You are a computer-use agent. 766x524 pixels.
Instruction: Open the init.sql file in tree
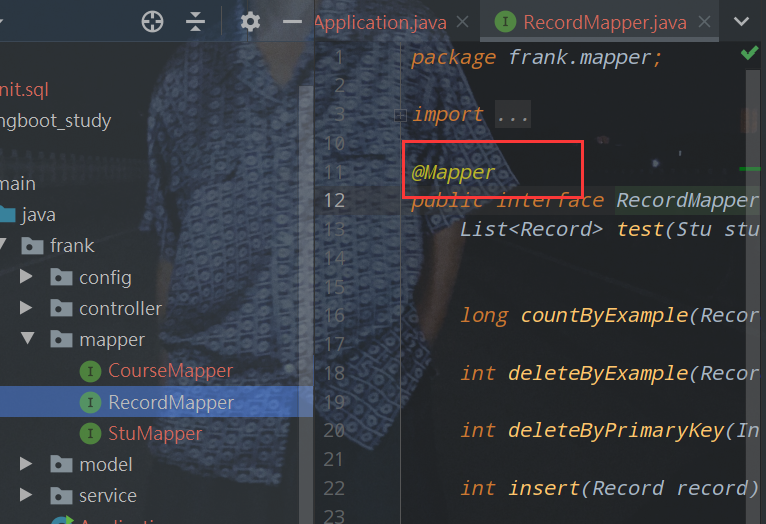(x=24, y=90)
